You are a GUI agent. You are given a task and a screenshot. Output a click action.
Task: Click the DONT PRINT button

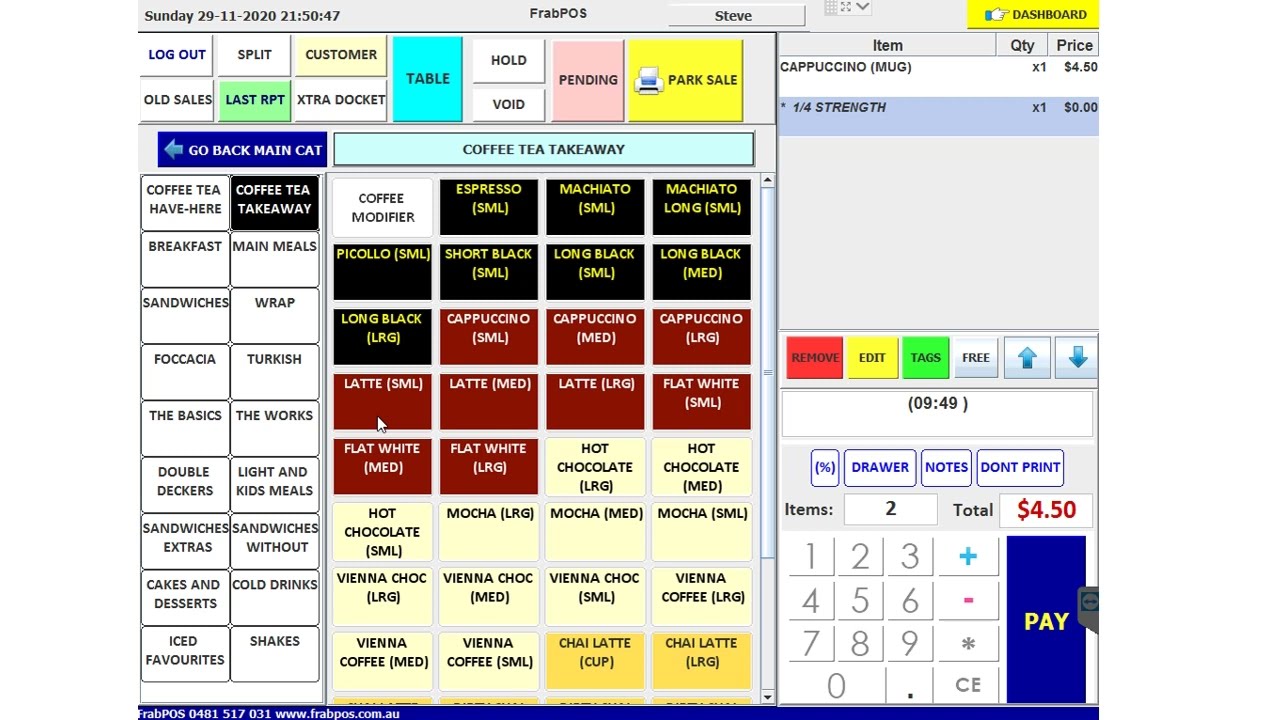1020,467
